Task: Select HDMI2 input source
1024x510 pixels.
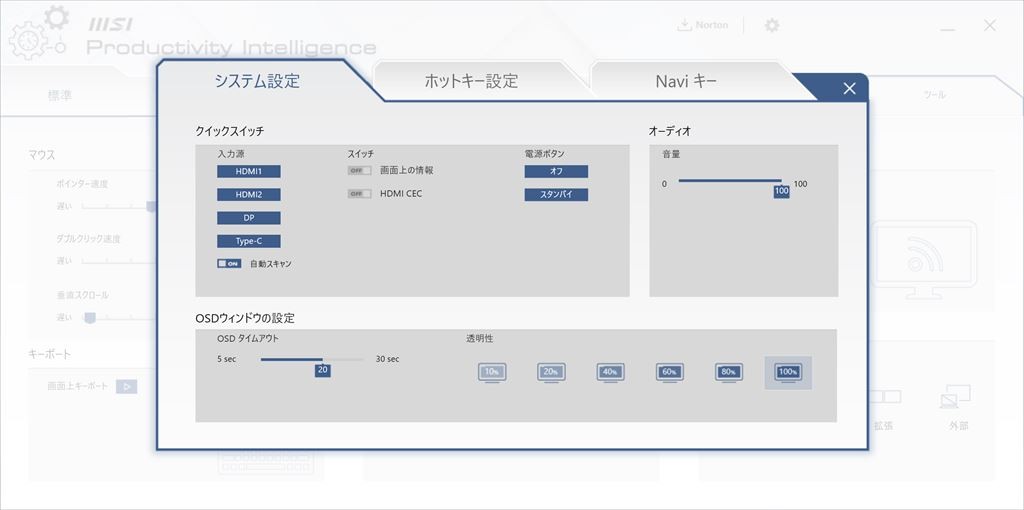Action: [249, 195]
